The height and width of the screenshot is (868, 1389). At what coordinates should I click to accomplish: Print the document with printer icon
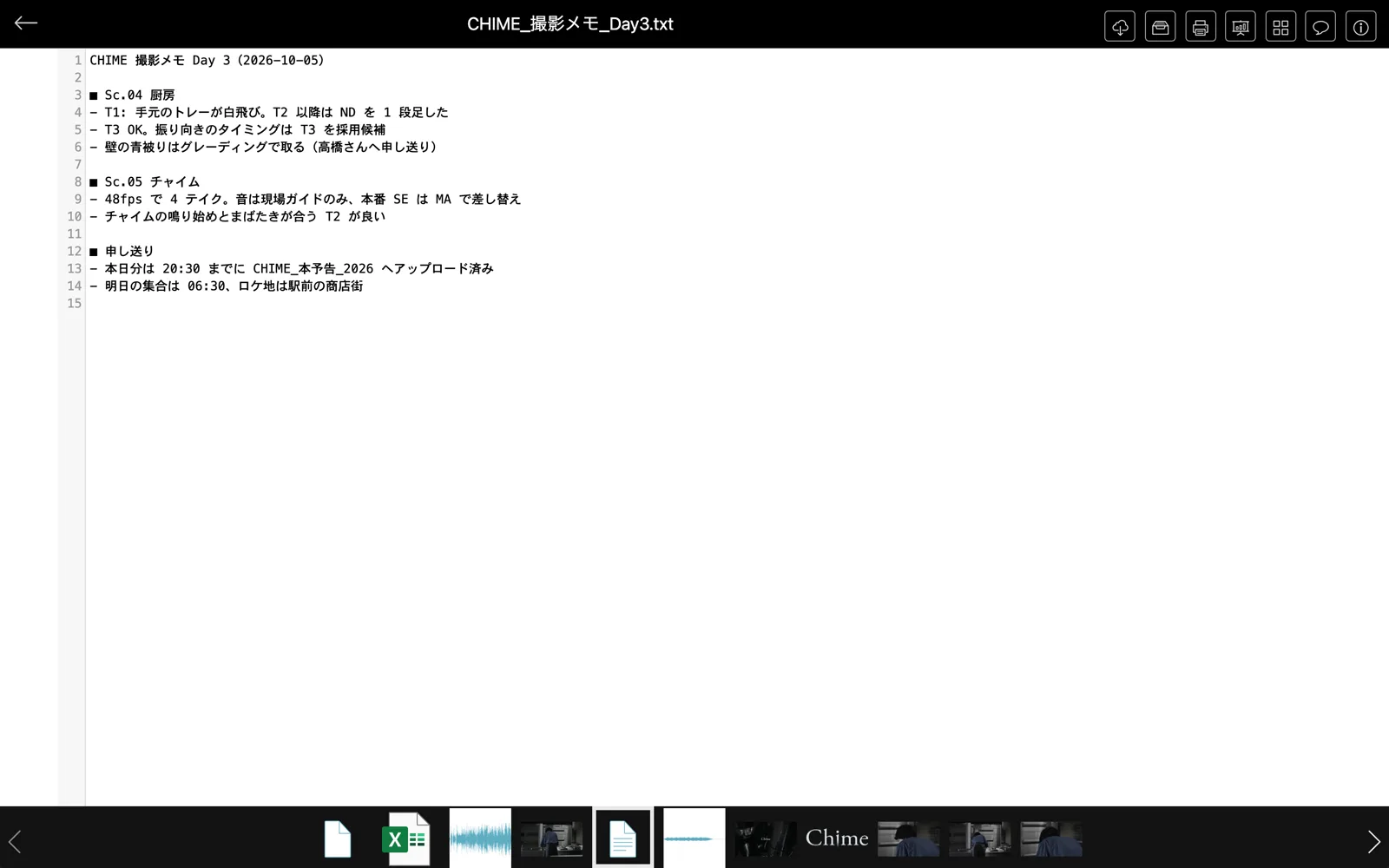click(x=1201, y=27)
